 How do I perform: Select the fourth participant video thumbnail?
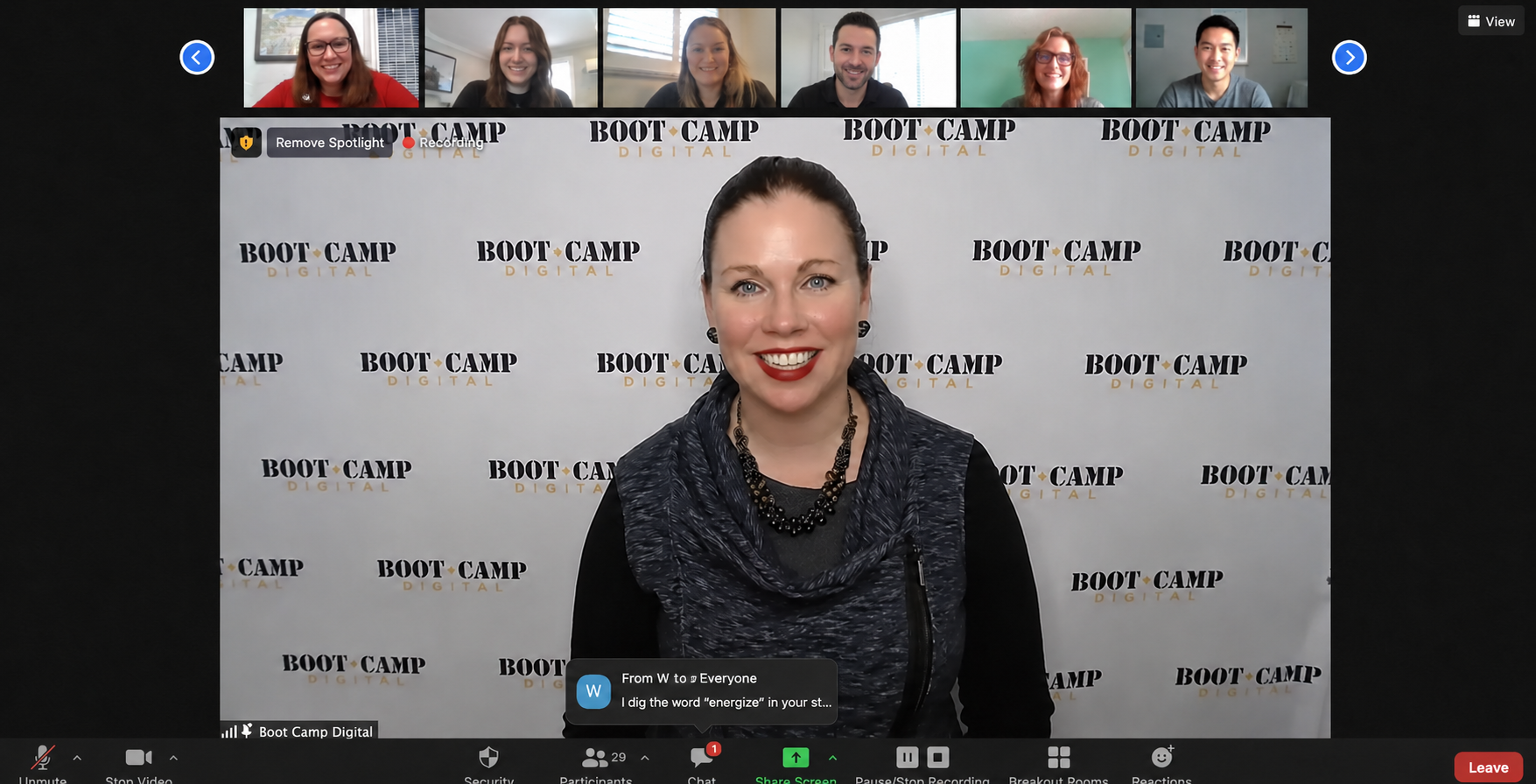868,58
